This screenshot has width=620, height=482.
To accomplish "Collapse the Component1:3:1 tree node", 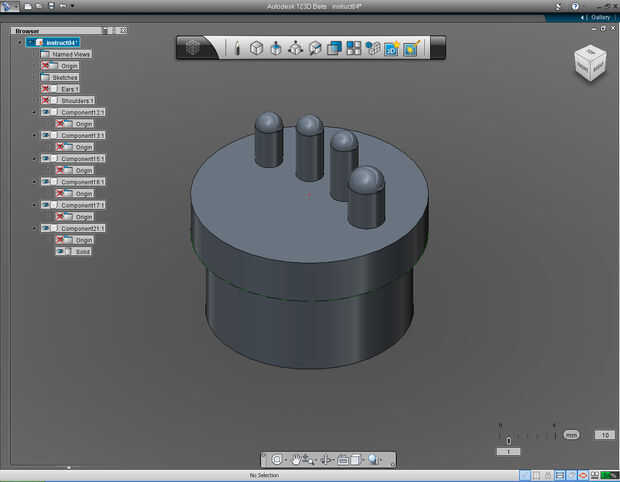I will [x=34, y=135].
